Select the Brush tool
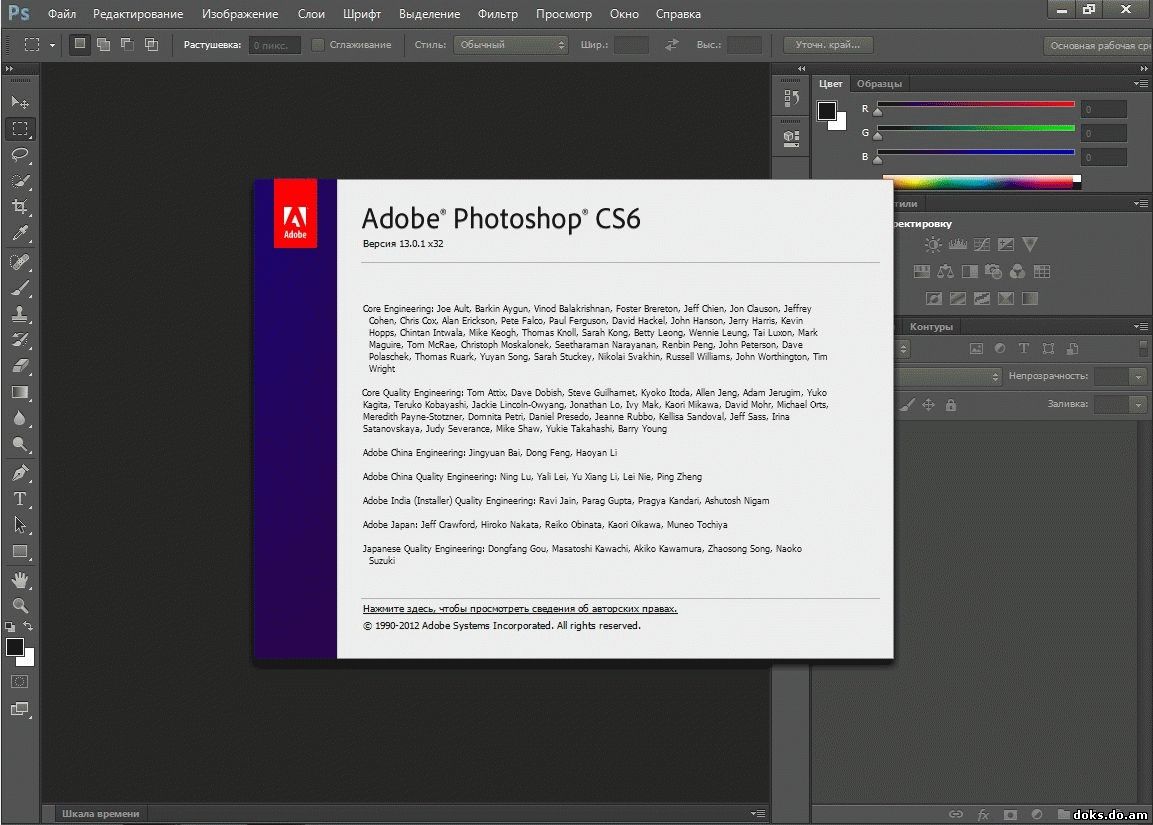 (20, 288)
